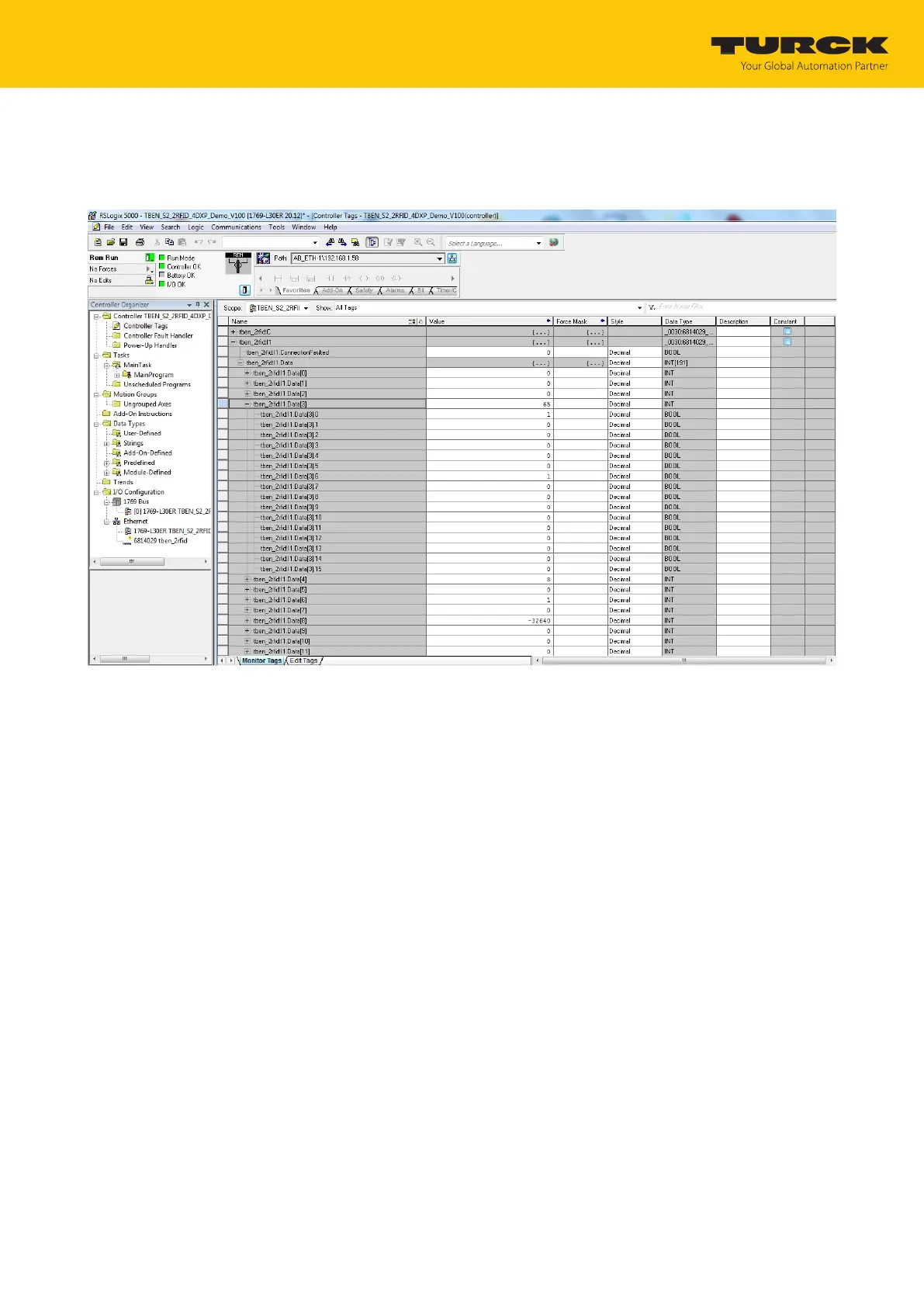Click the globe icon beside language selector

(553, 242)
